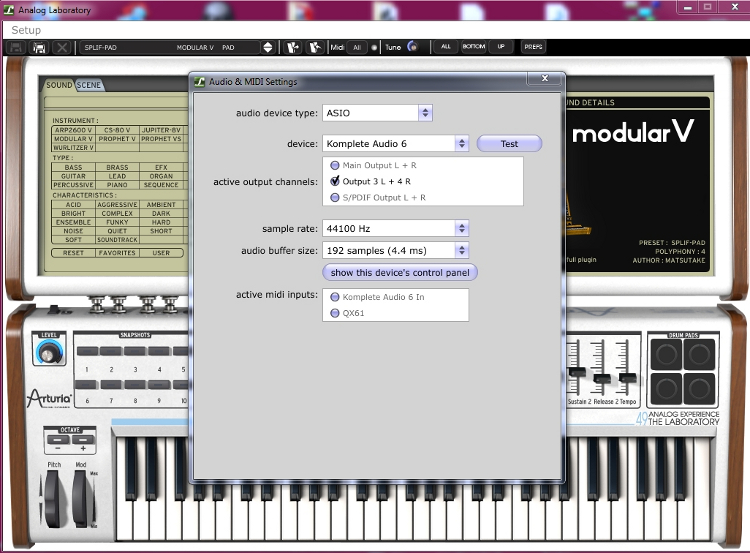Toggle the SOUNDTRACK characteristic filter
Screen dimensions: 750x553
(x=117, y=240)
